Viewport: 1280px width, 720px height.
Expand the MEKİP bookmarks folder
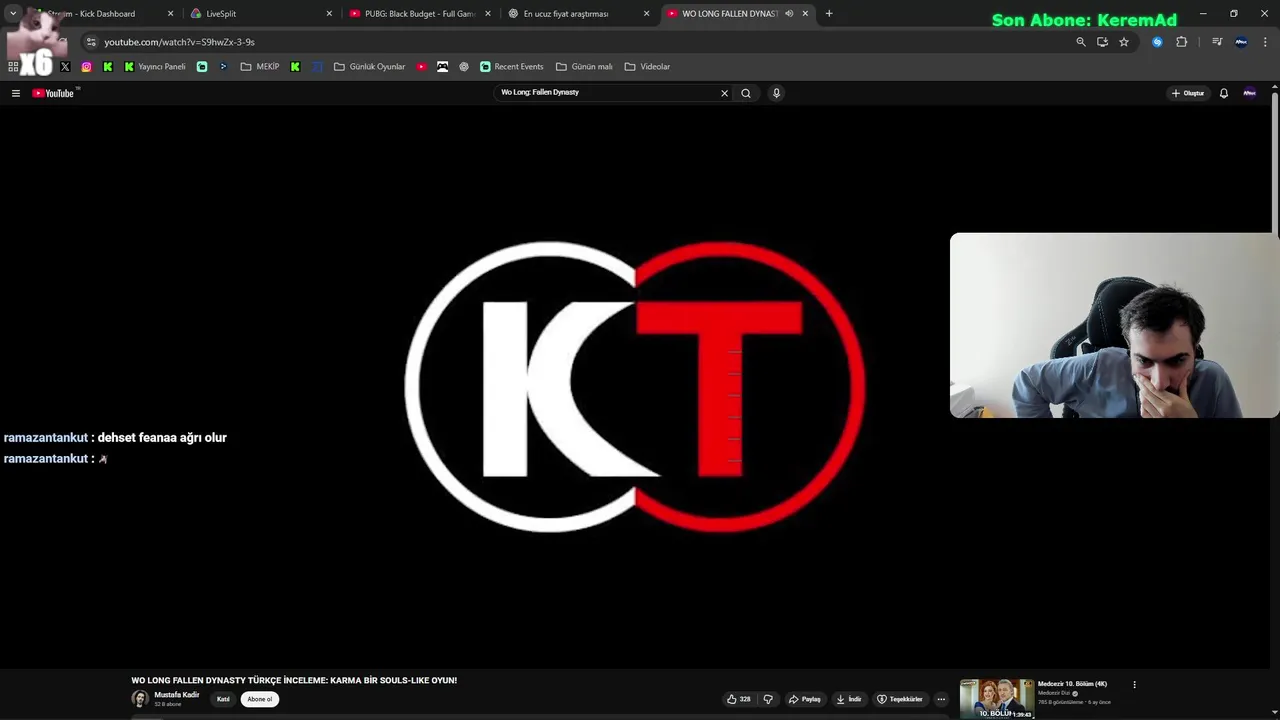pos(260,67)
